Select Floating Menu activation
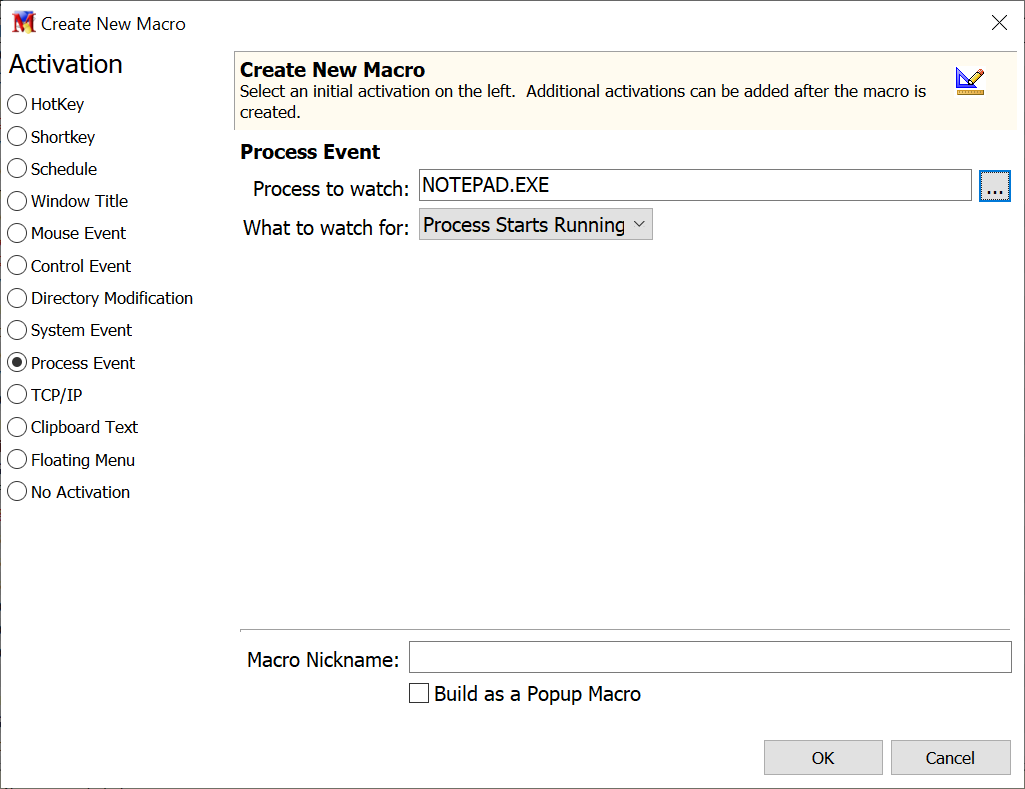This screenshot has width=1025, height=789. coord(17,460)
